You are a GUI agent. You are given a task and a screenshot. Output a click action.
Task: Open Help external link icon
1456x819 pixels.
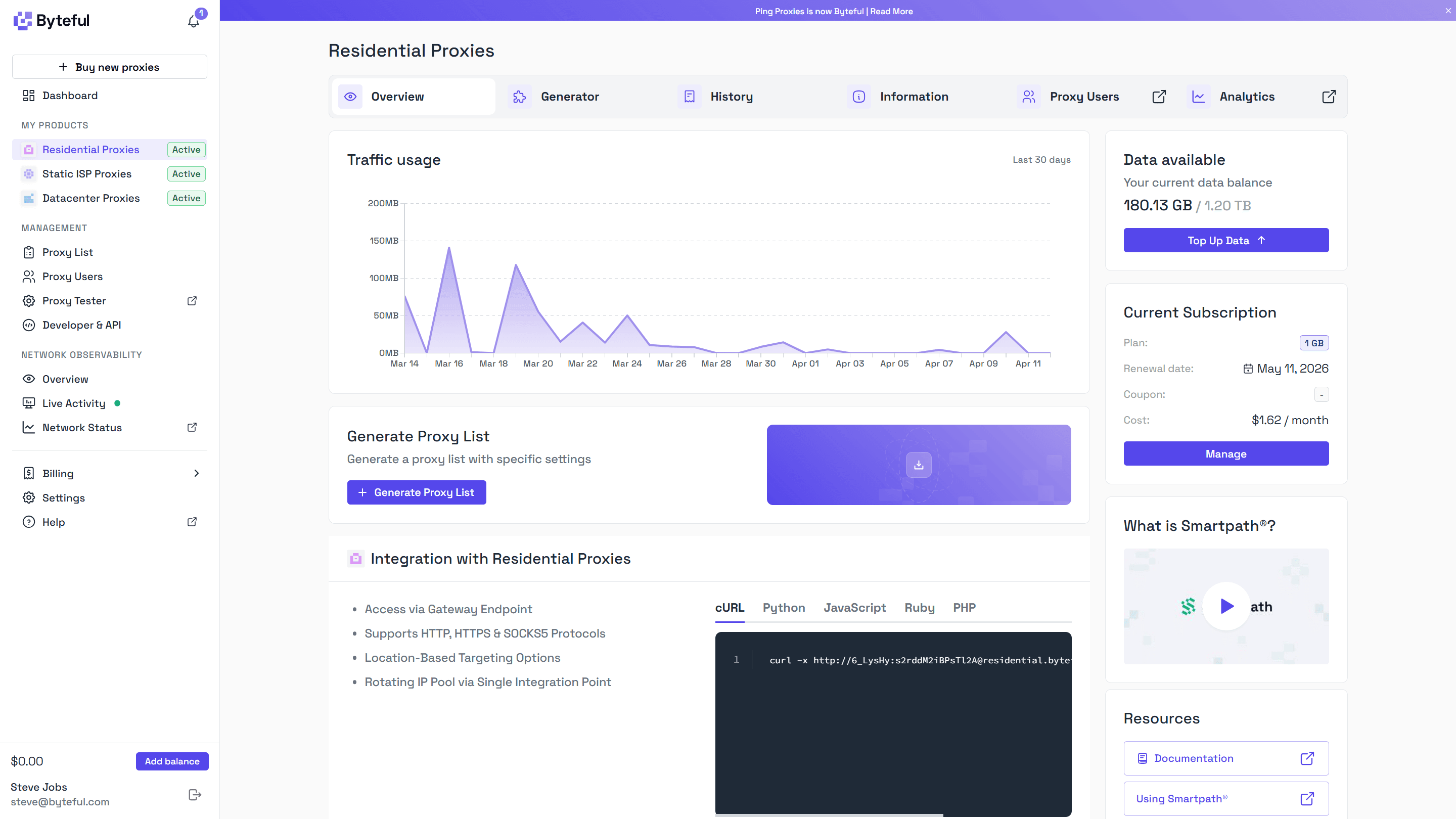192,522
